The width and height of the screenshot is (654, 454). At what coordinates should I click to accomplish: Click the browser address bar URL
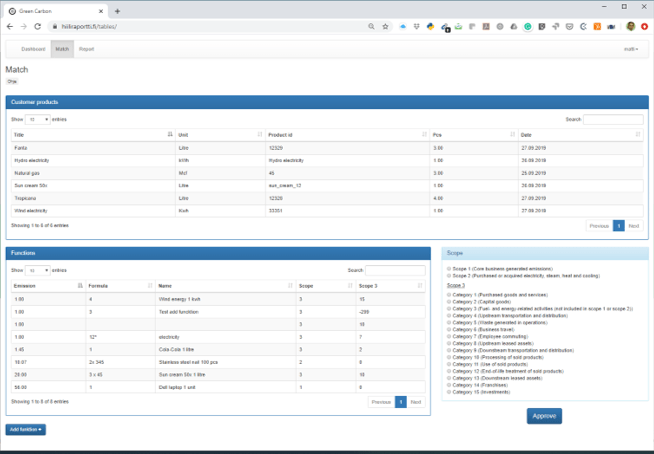[x=89, y=26]
